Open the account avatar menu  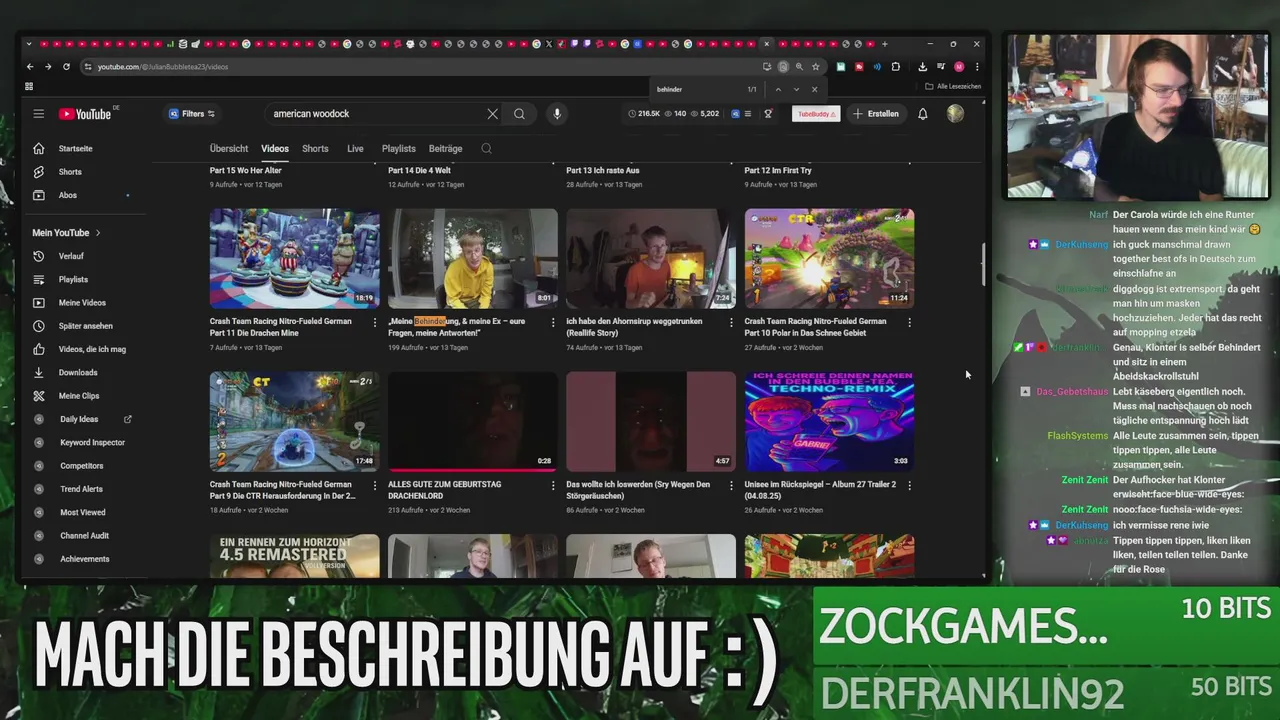point(955,114)
